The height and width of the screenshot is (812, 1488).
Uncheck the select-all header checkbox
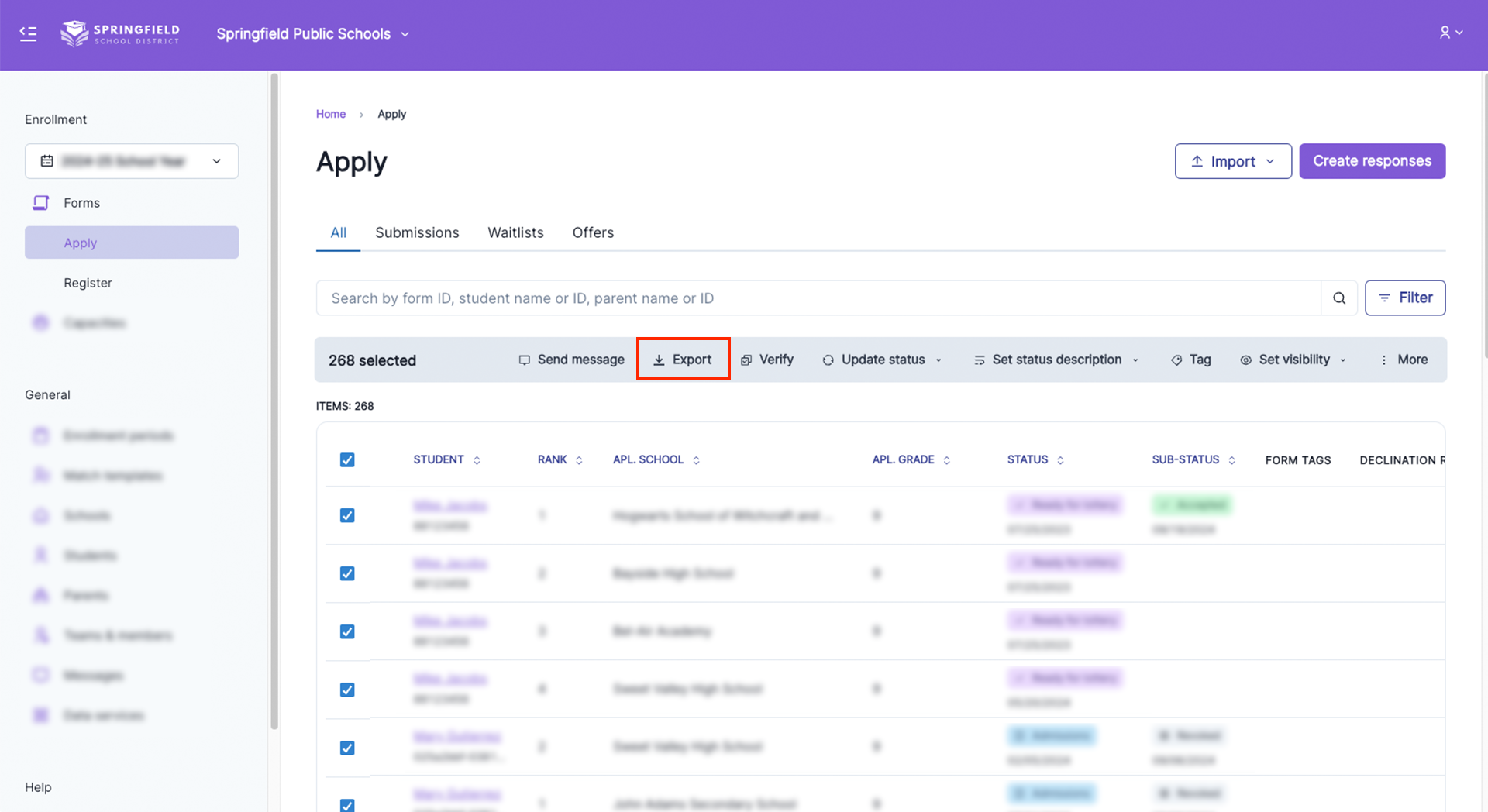[347, 460]
